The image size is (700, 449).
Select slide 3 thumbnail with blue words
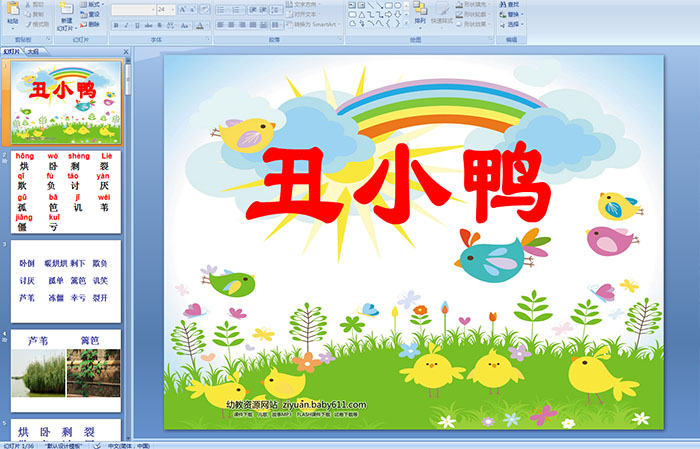[x=66, y=282]
